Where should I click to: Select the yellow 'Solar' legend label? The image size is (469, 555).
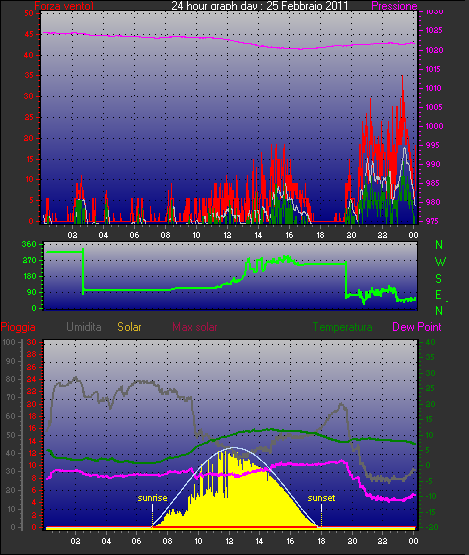point(129,327)
